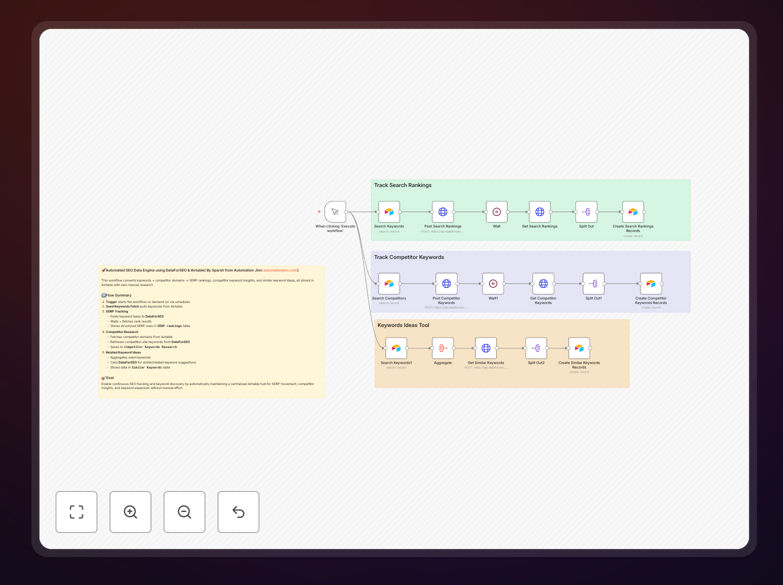Open the Post Search Rankings HTTP node
This screenshot has height=585, width=783.
(443, 212)
